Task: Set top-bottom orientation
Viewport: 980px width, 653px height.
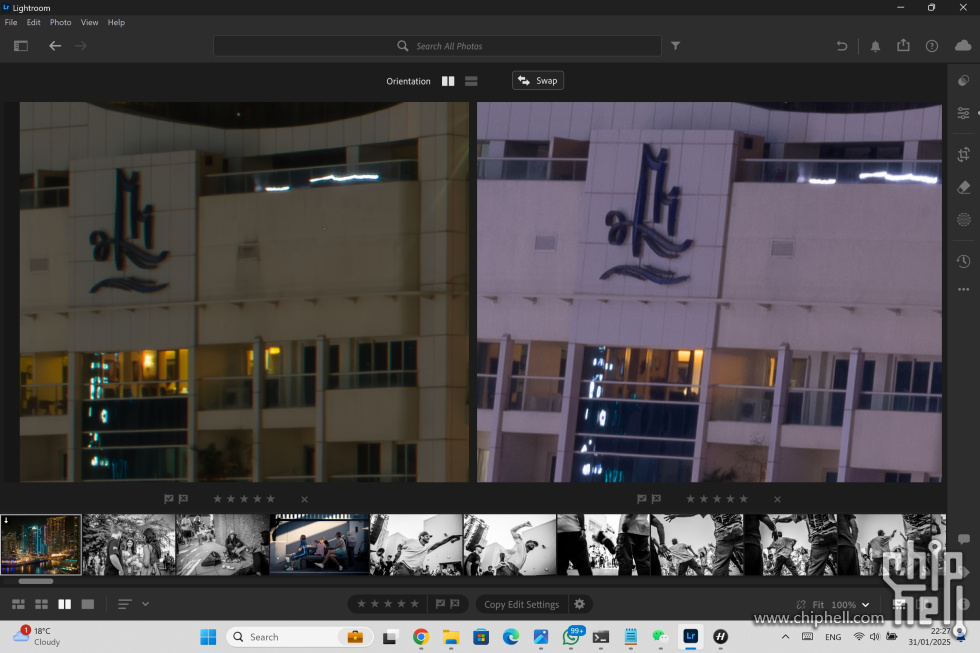Action: pos(471,81)
